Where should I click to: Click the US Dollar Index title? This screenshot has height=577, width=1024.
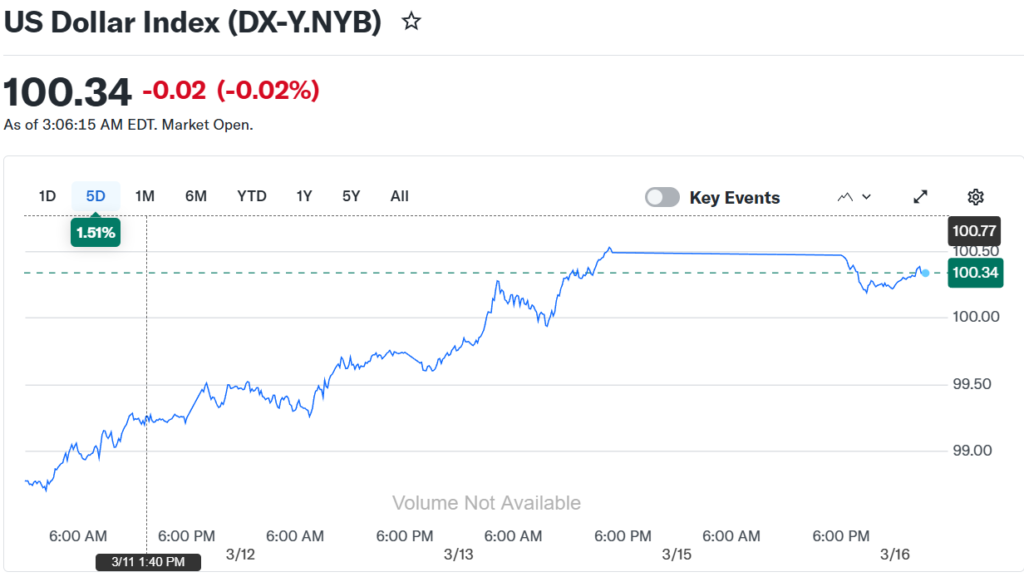(193, 23)
